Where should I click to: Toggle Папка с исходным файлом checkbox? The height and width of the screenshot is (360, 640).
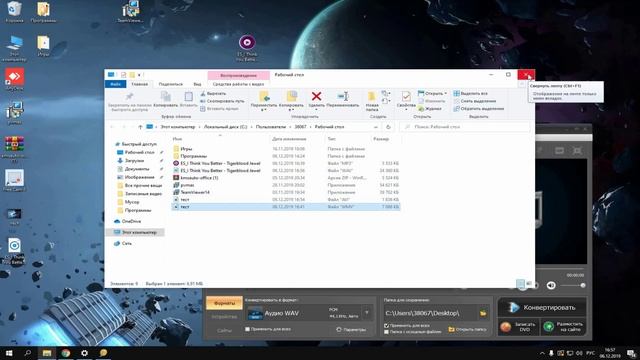pyautogui.click(x=386, y=332)
